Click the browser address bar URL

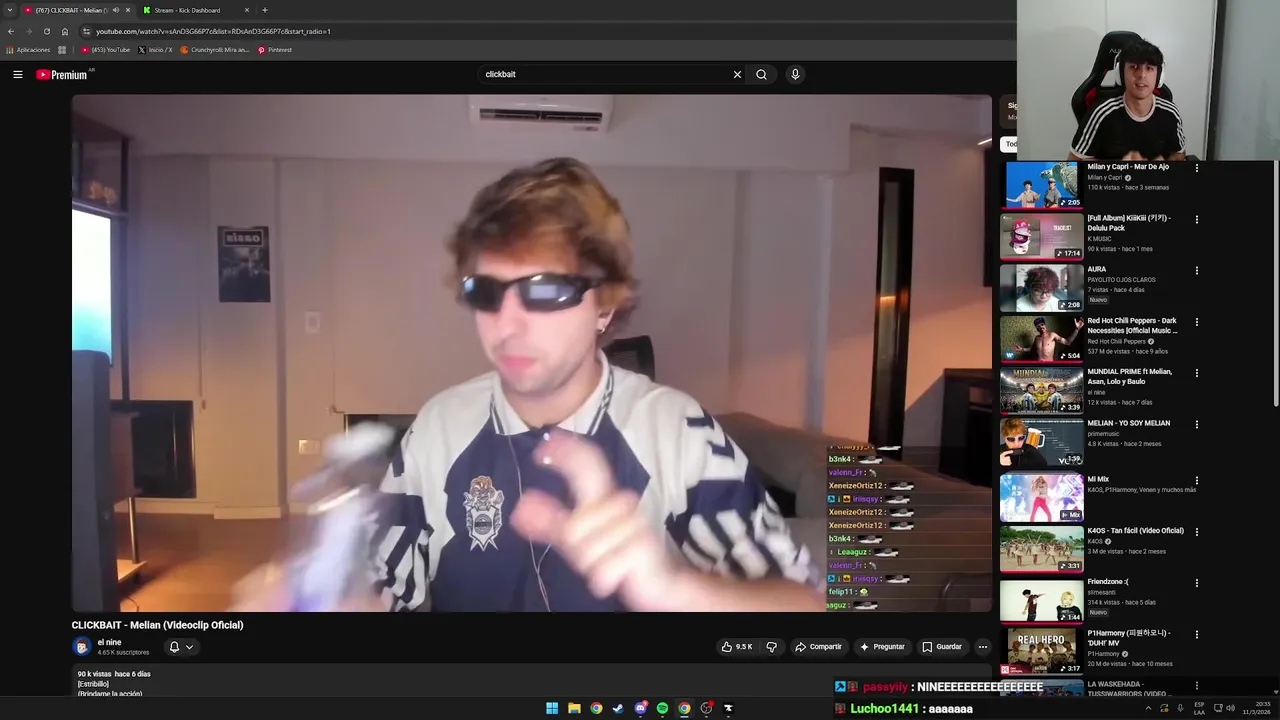(x=212, y=31)
